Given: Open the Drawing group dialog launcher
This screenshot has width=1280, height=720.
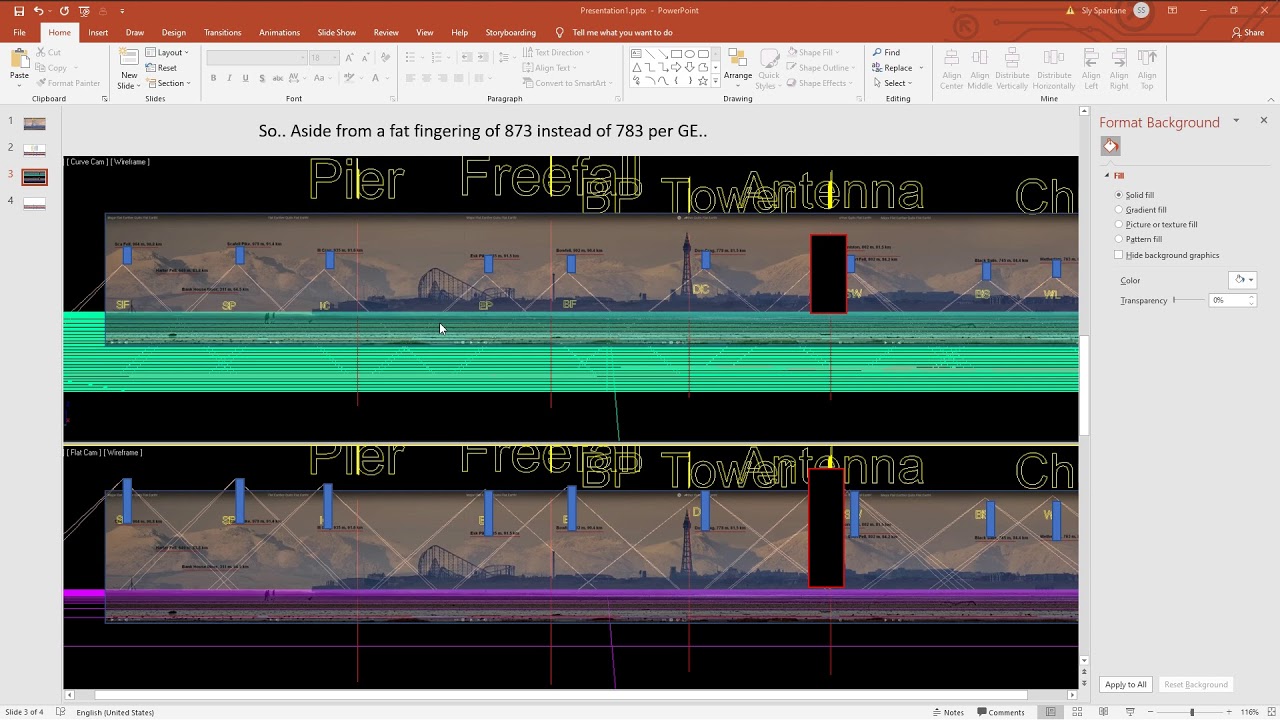Looking at the screenshot, I should pyautogui.click(x=859, y=99).
